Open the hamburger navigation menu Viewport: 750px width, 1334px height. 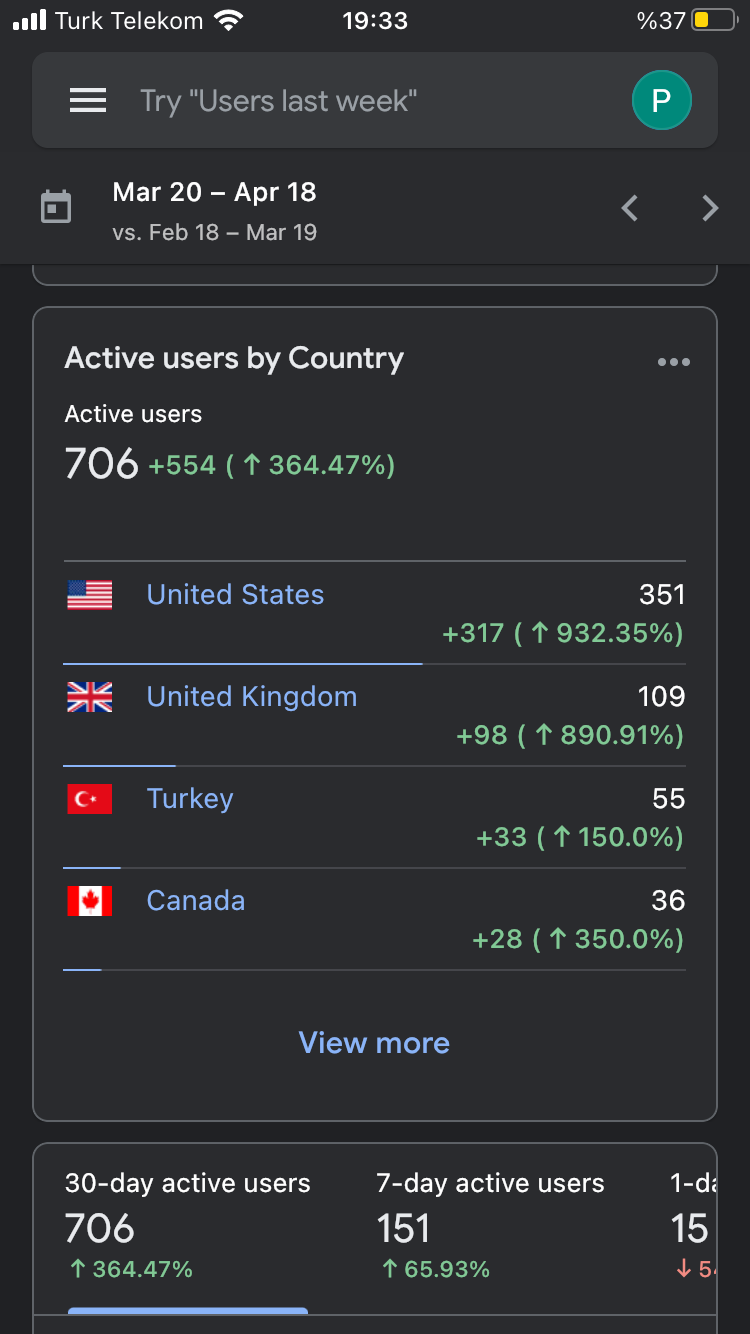click(88, 100)
